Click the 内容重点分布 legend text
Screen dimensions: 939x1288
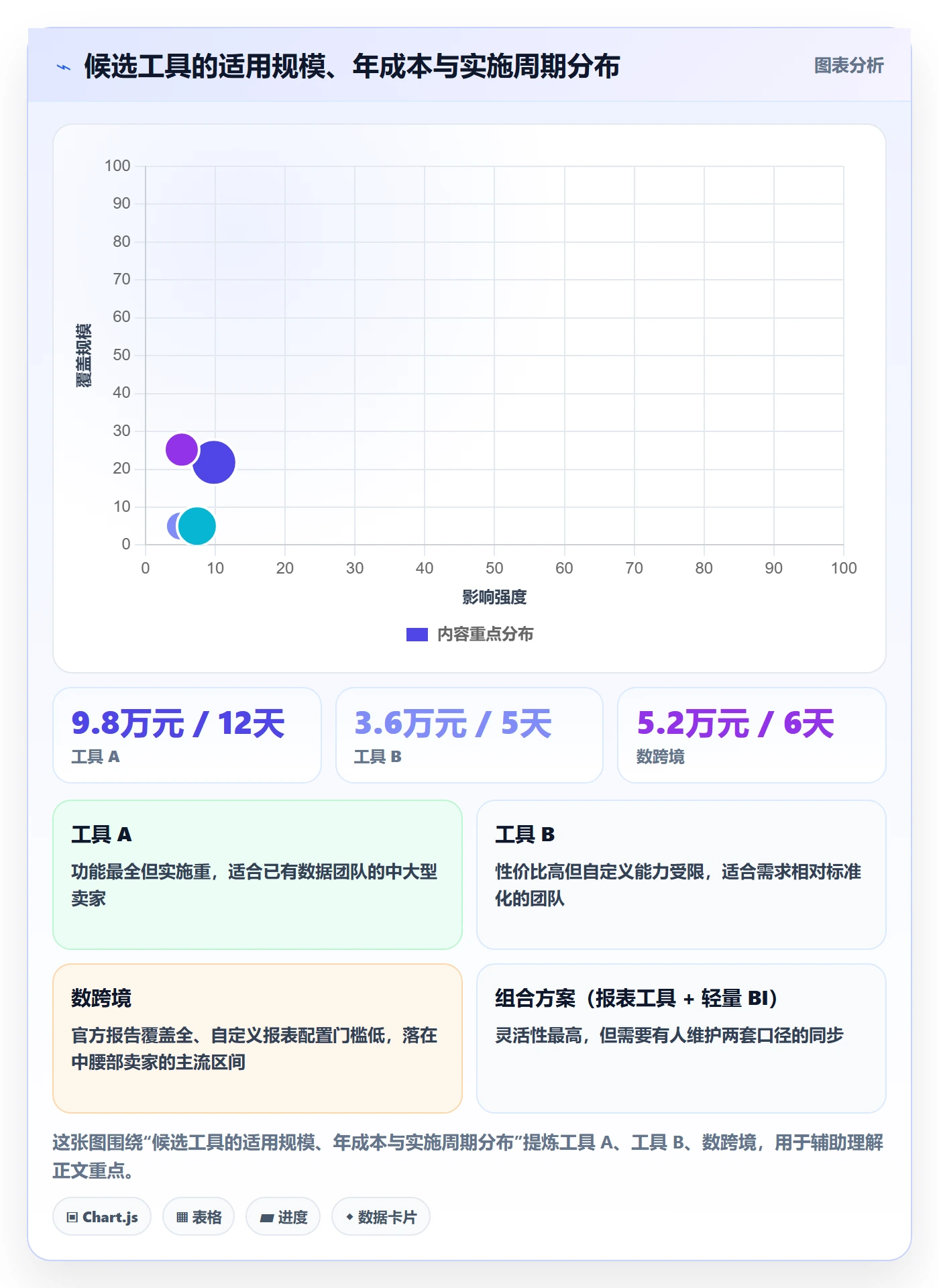click(x=485, y=635)
